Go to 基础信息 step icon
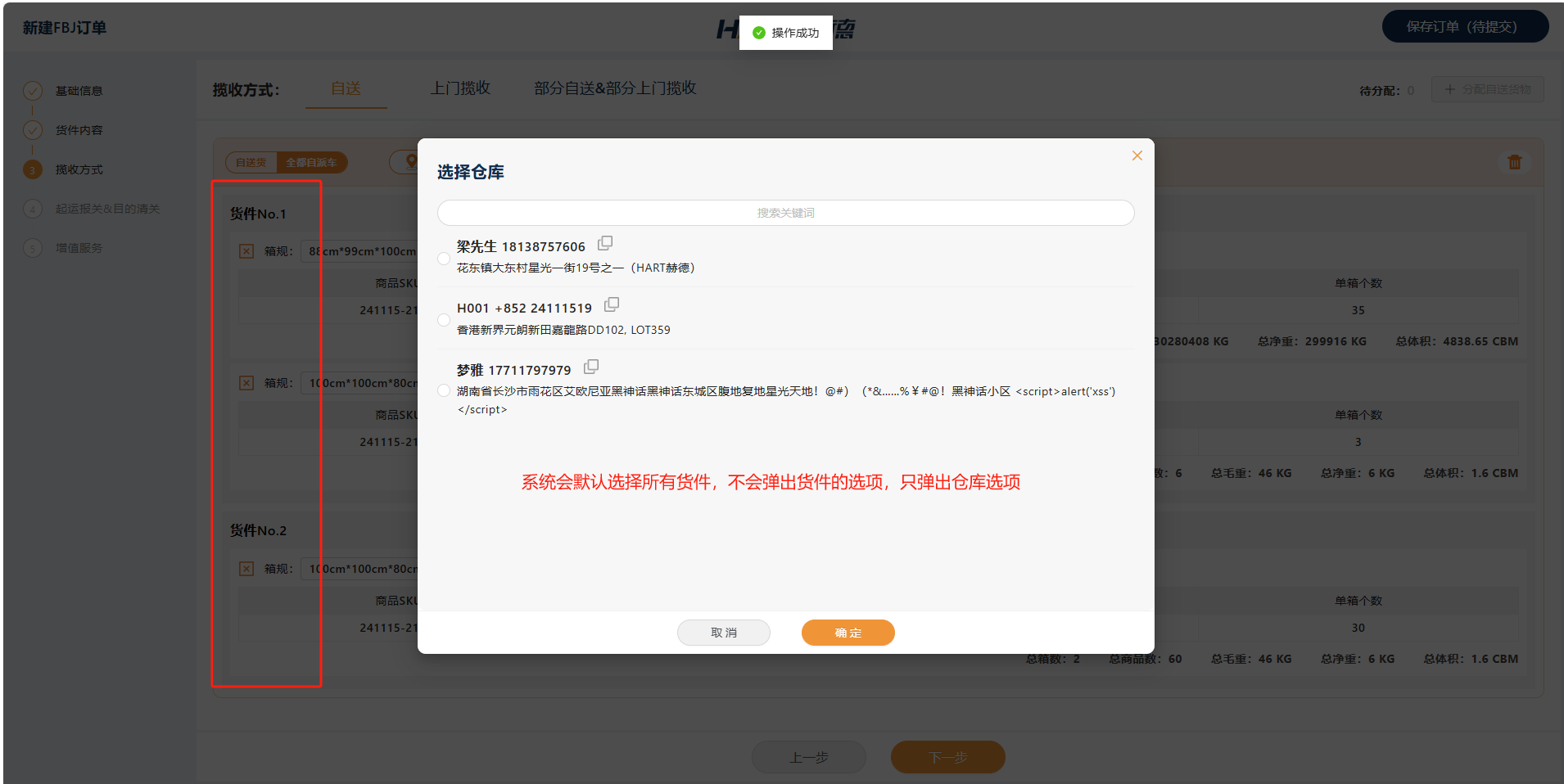1564x784 pixels. pyautogui.click(x=33, y=91)
